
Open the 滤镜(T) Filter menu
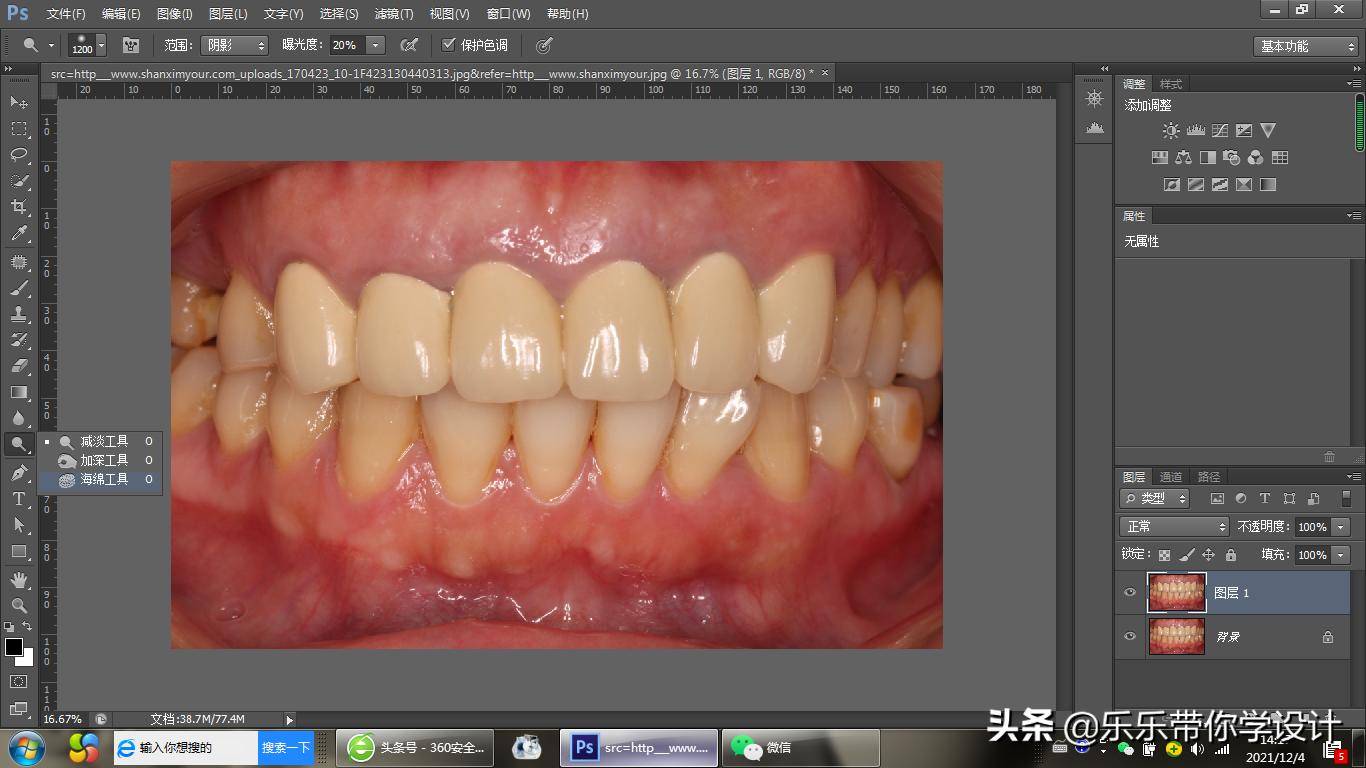tap(393, 14)
